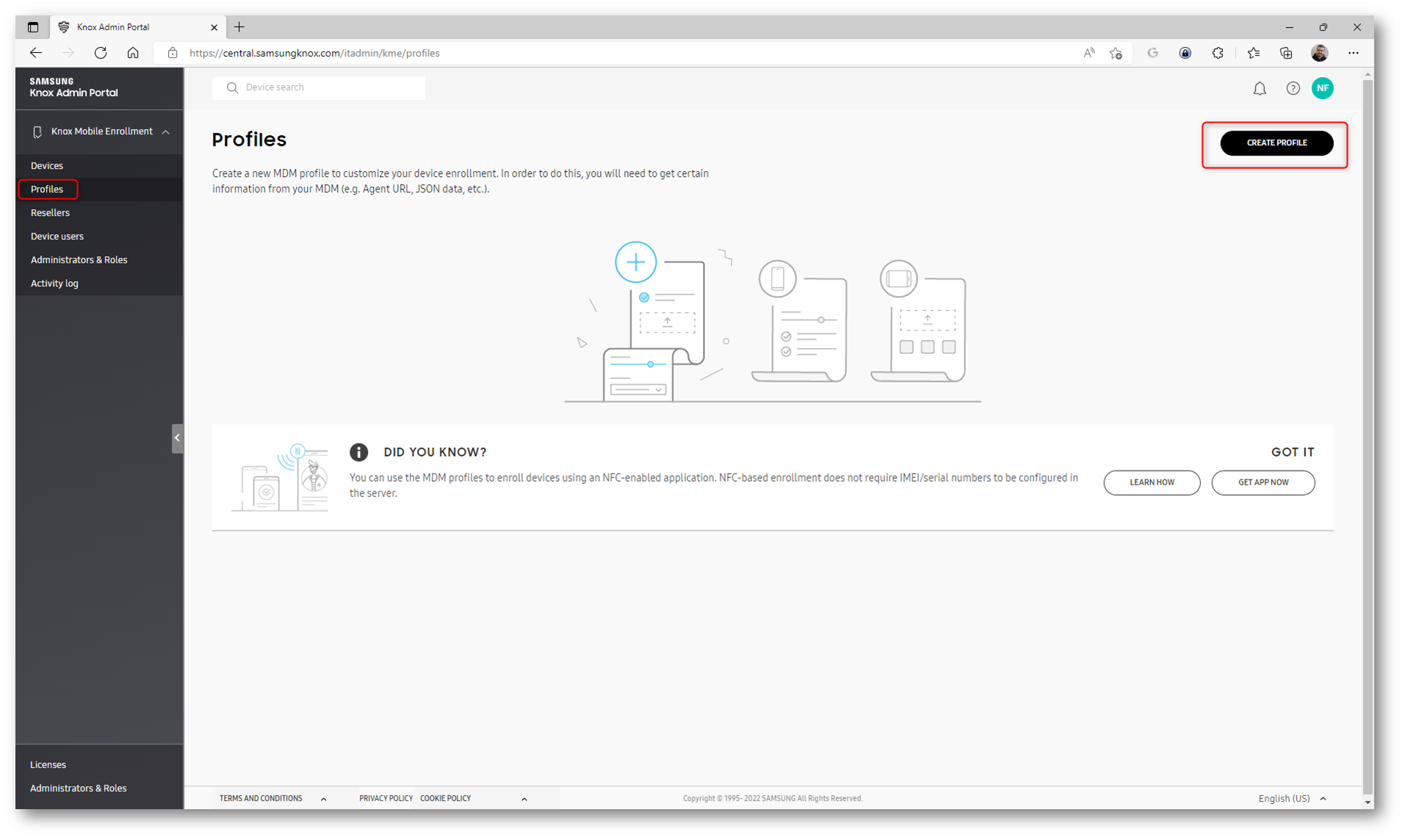
Task: Open the COOKIE POLICY footer link
Action: tap(445, 798)
